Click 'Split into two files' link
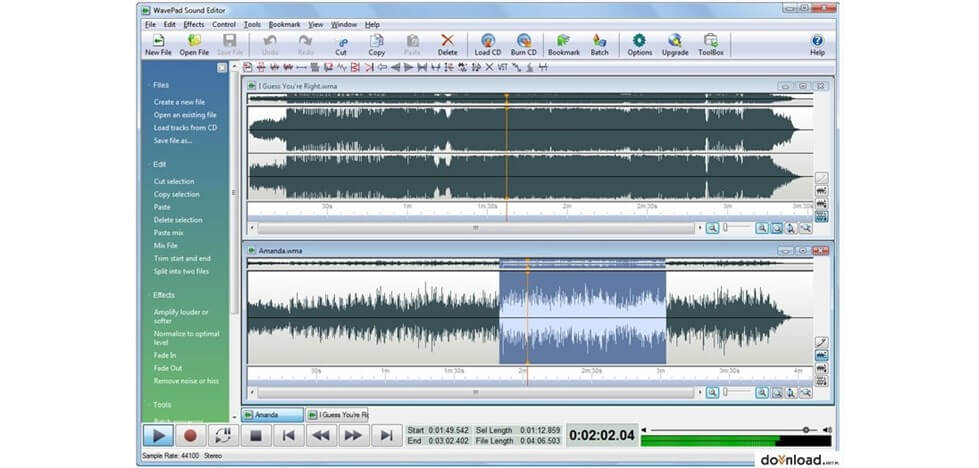Image resolution: width=979 pixels, height=468 pixels. (181, 271)
